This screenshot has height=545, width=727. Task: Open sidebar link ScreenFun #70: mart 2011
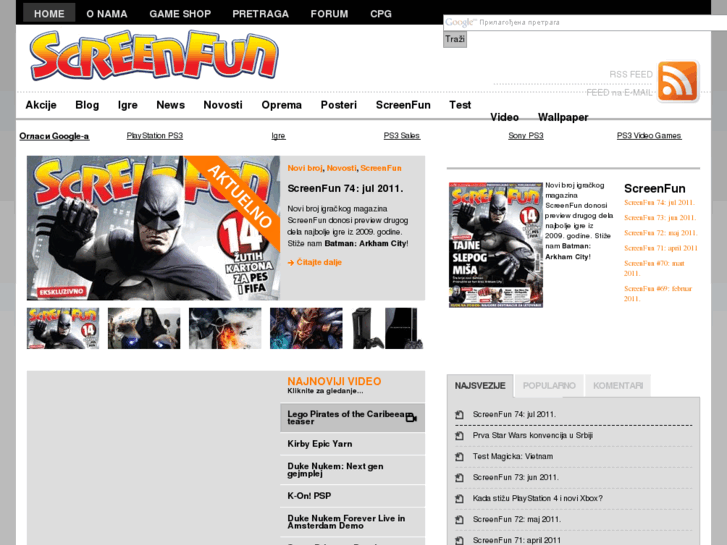[x=654, y=269]
